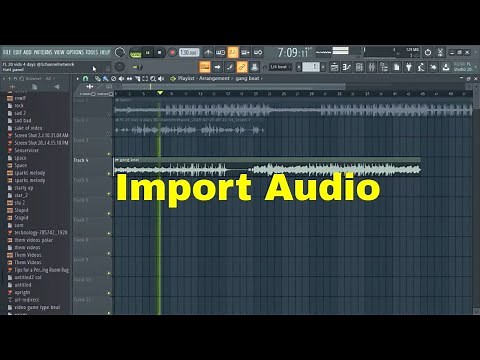Open the VIEW menu
The width and height of the screenshot is (480, 360).
[x=59, y=52]
